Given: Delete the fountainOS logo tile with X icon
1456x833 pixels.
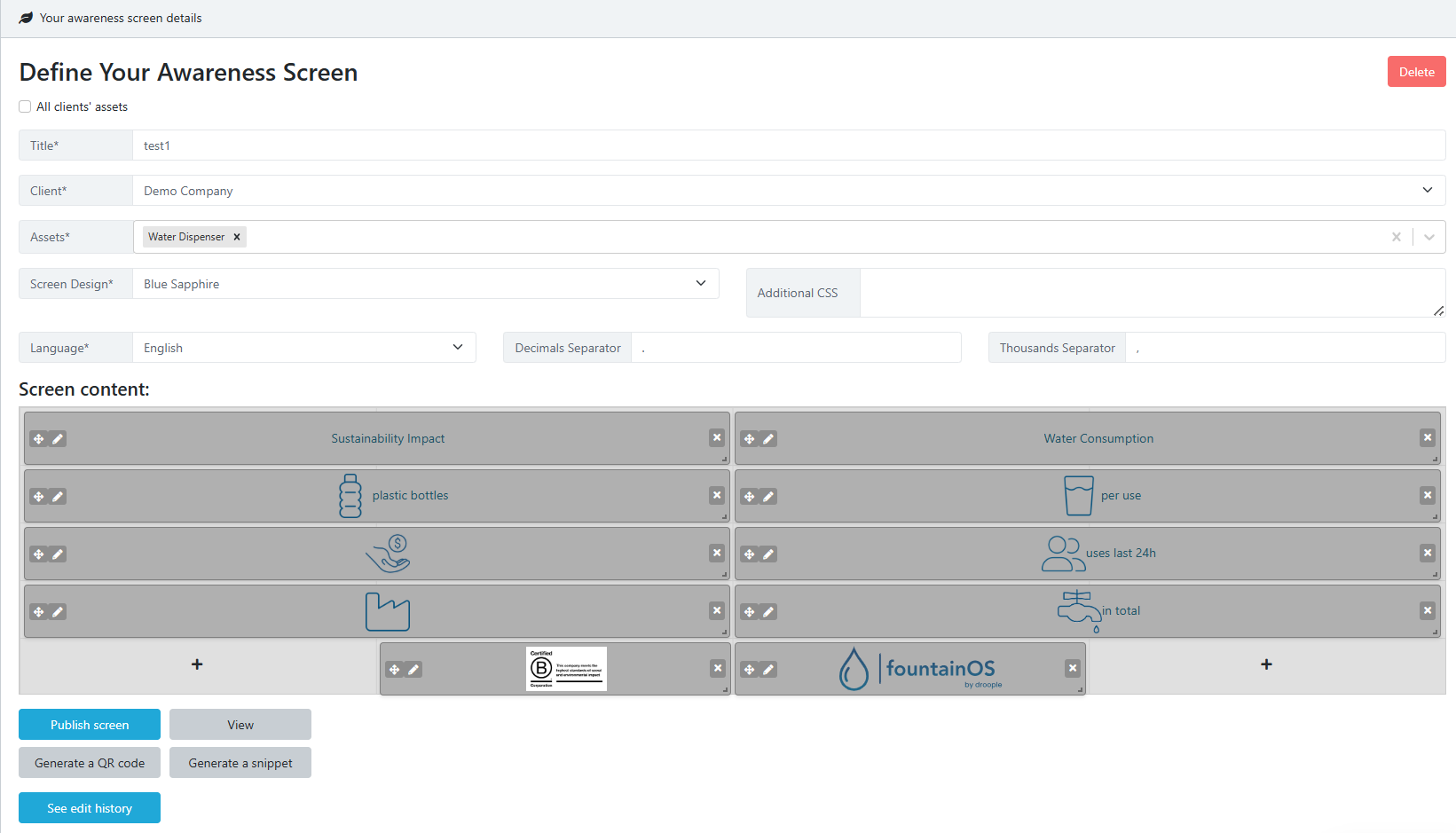Looking at the screenshot, I should (x=1073, y=668).
